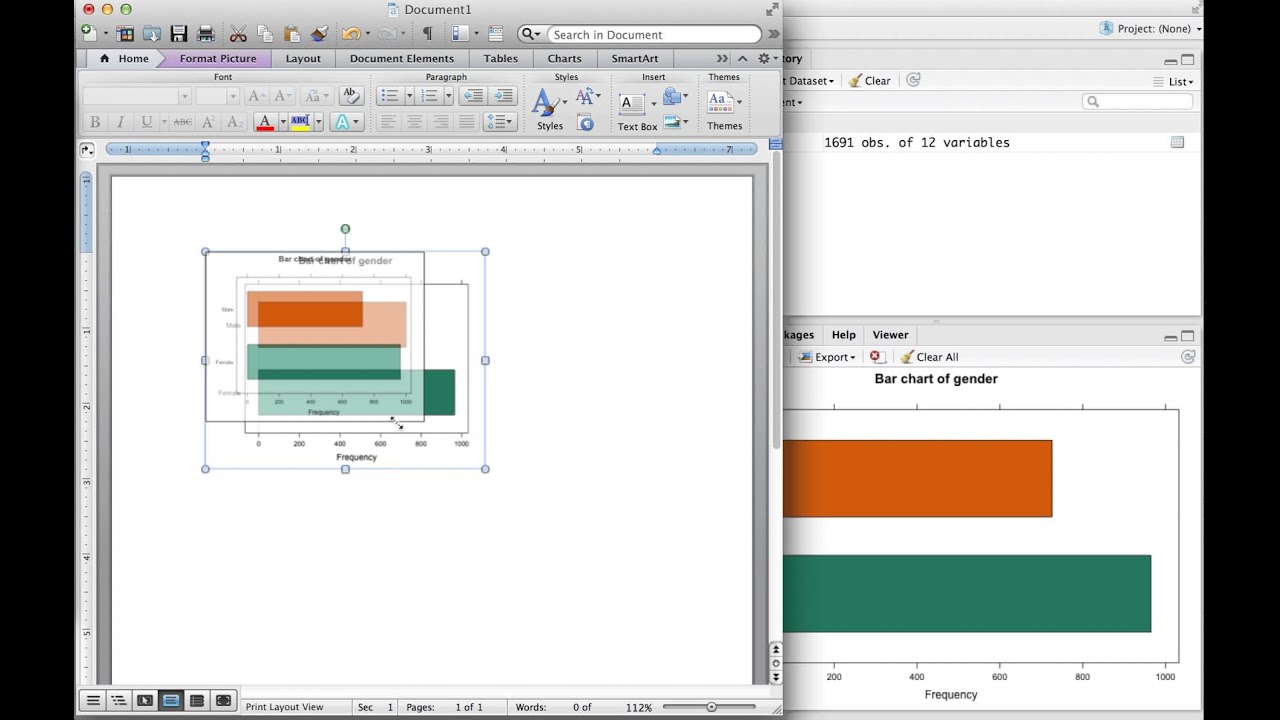Click the Change Styles icon in Styles group
Screen dimensions: 1280x720
pos(585,97)
